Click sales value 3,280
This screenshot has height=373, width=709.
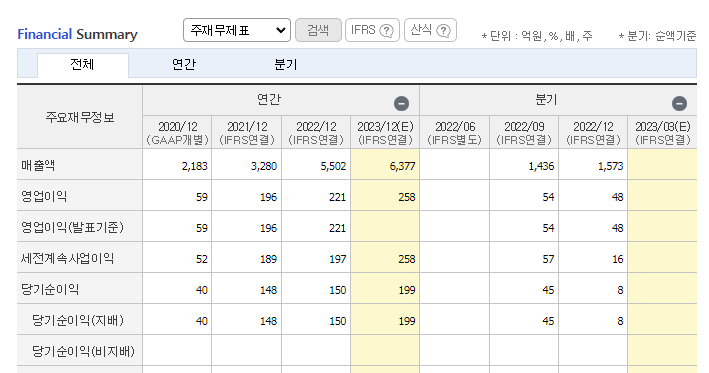[264, 166]
